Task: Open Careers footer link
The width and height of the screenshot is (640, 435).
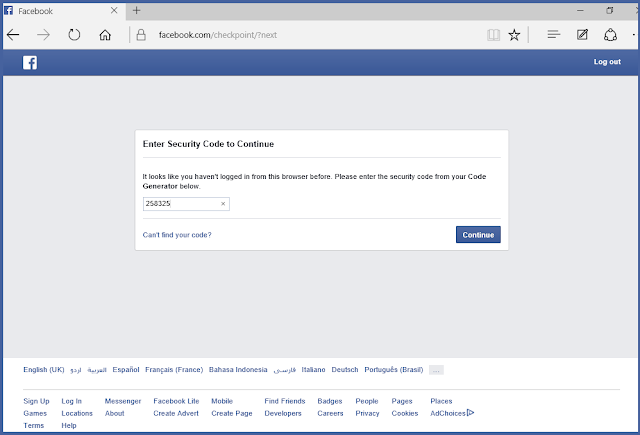Action: pyautogui.click(x=330, y=413)
